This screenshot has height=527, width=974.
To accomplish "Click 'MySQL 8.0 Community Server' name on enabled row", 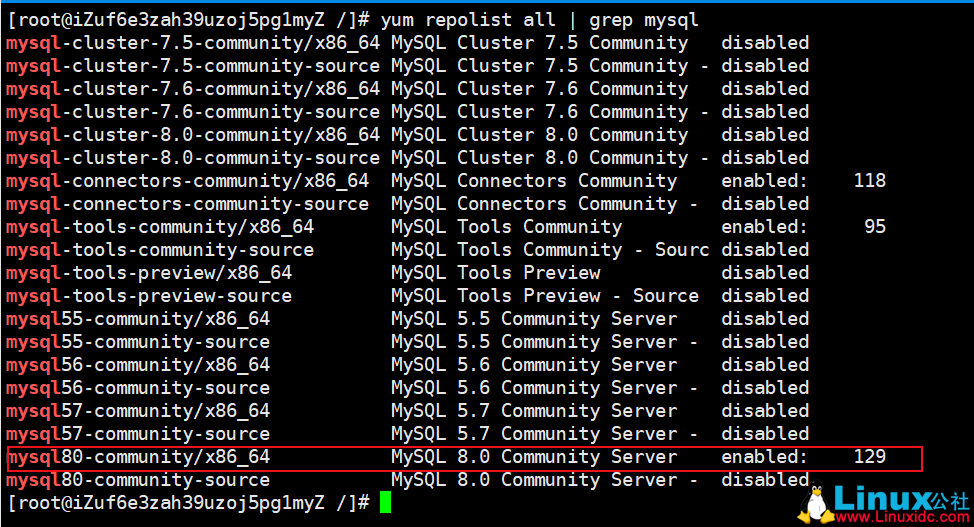I will 534,457.
